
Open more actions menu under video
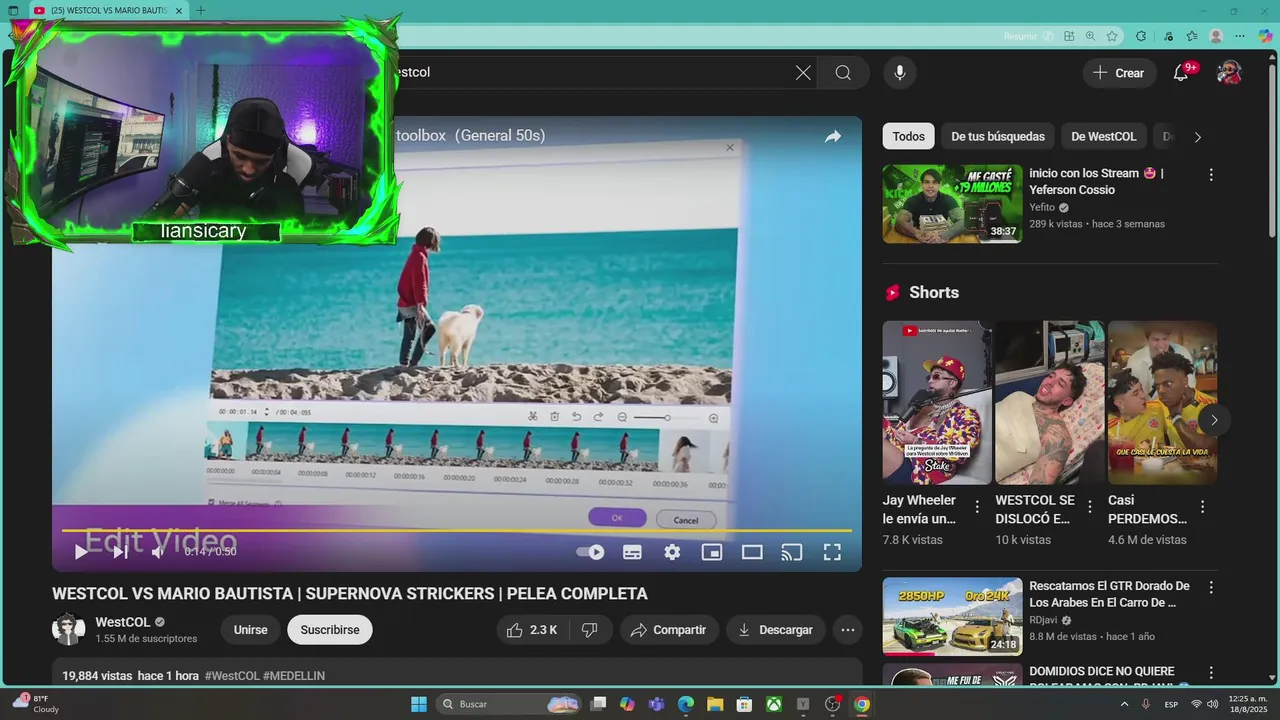(848, 630)
